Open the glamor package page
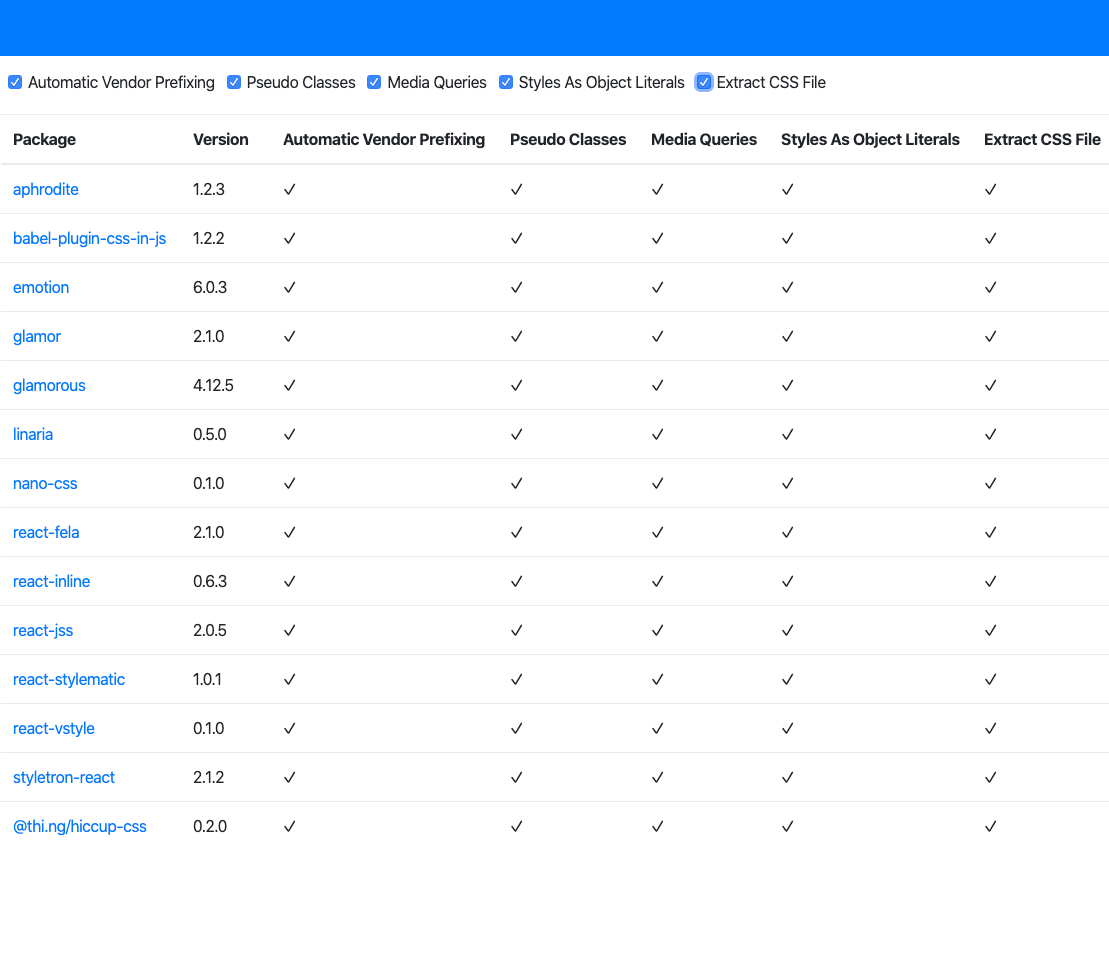 37,336
